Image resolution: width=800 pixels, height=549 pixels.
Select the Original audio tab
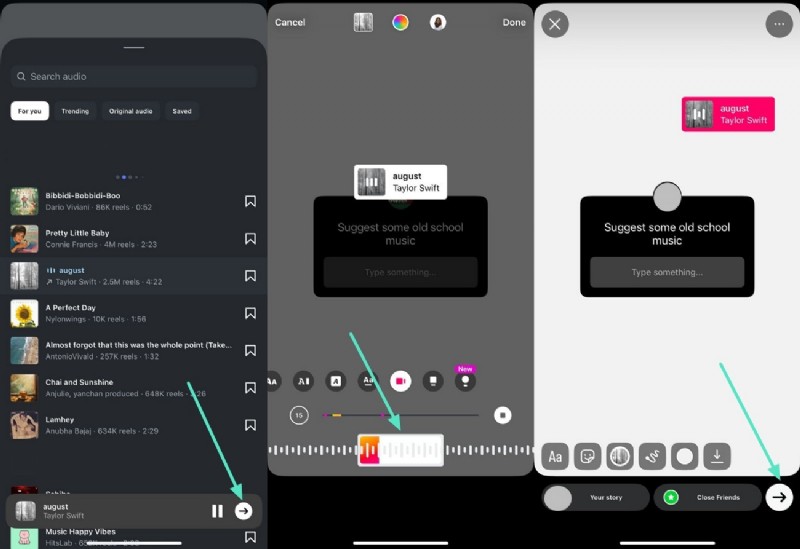[x=130, y=111]
